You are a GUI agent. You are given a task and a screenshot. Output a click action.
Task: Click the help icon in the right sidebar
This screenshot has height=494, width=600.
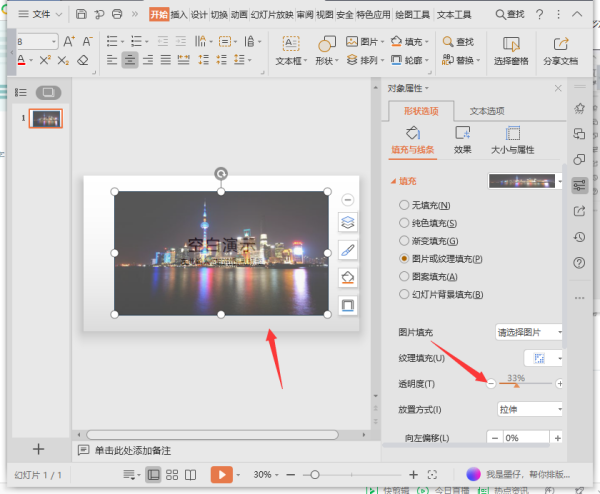(x=579, y=263)
